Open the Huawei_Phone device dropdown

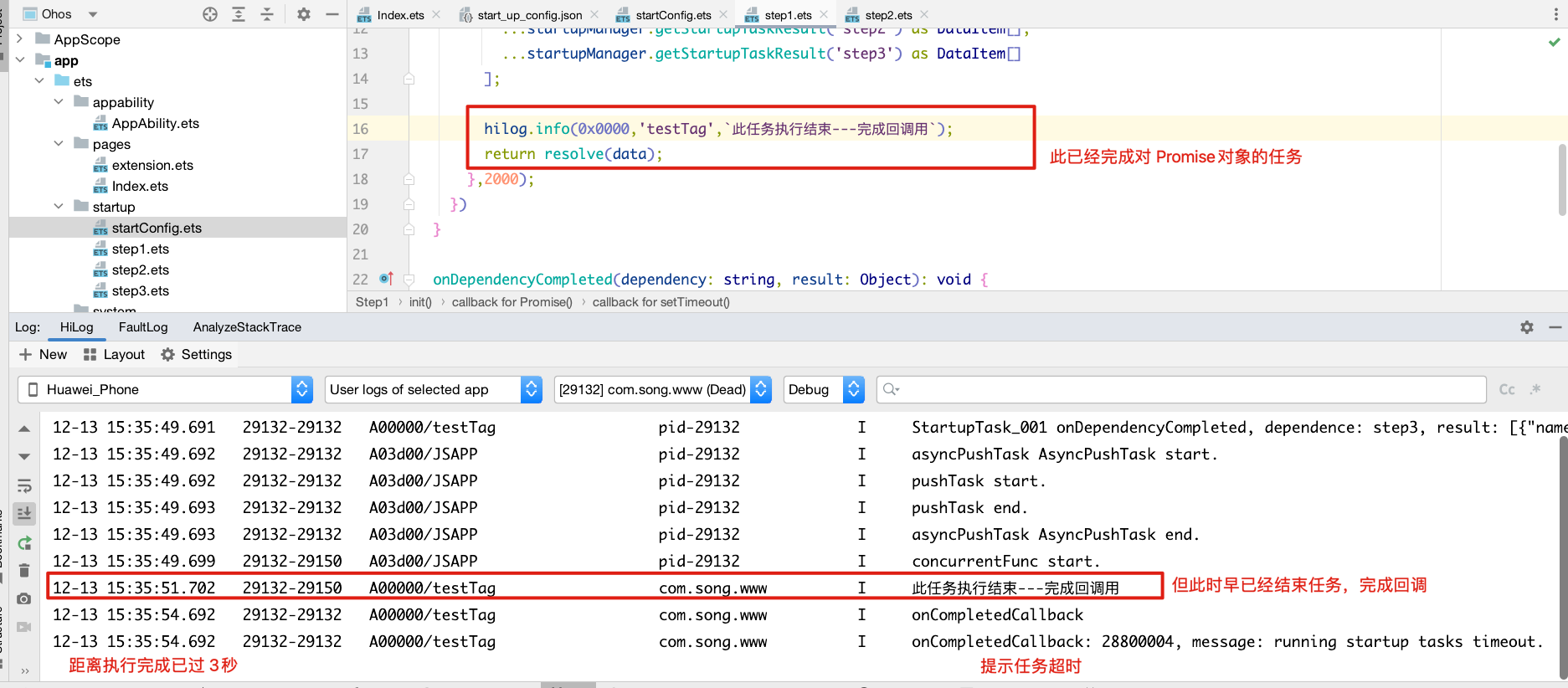165,389
